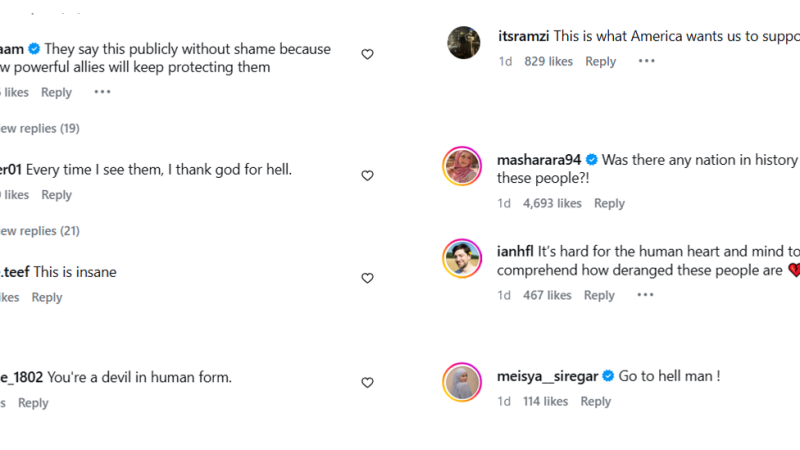This screenshot has height=450, width=800.
Task: Expand the 19 replies thread
Action: [x=40, y=129]
